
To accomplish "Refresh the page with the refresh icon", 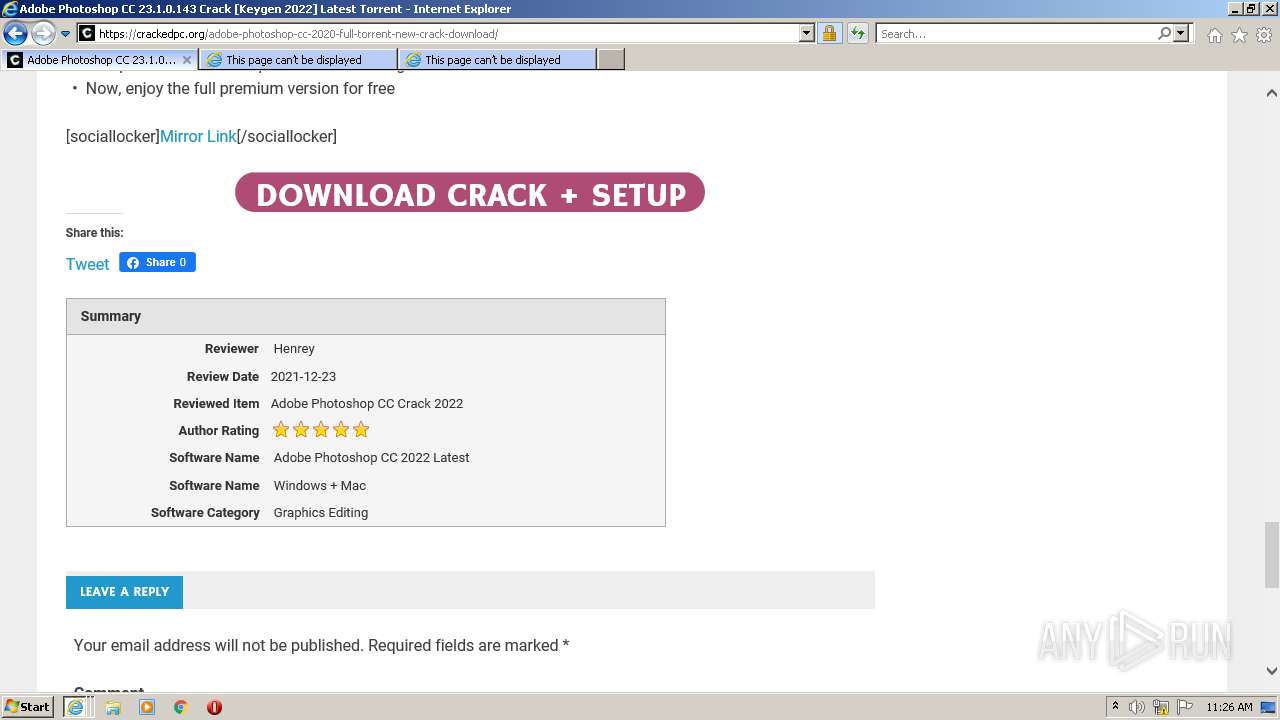I will pyautogui.click(x=857, y=34).
